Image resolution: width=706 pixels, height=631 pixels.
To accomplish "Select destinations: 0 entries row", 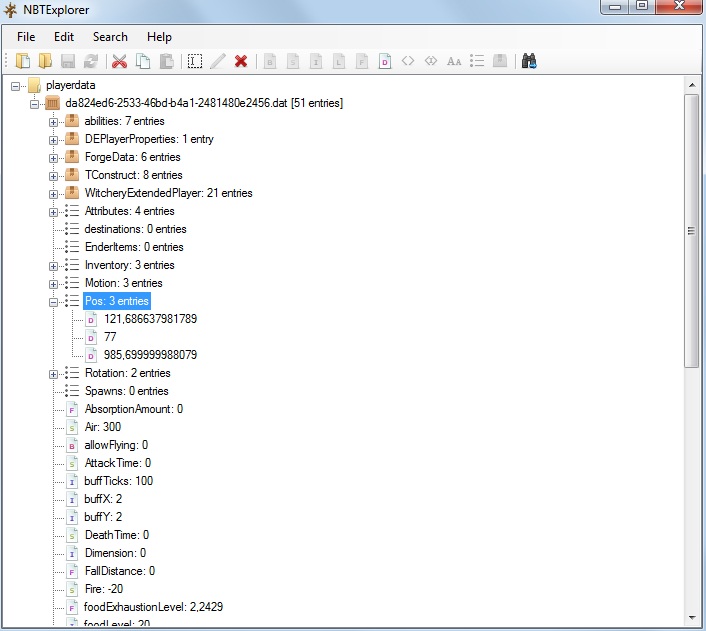I will pos(135,229).
